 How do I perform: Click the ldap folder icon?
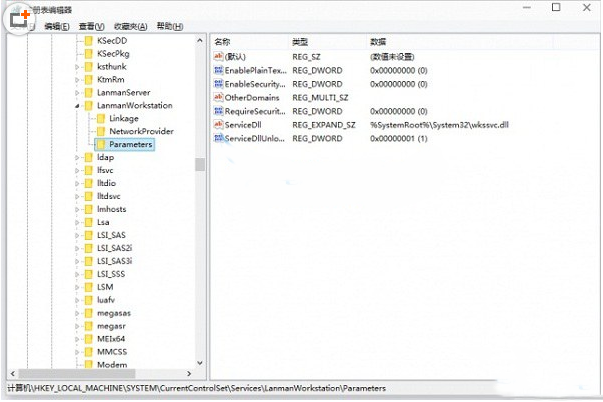[x=89, y=157]
